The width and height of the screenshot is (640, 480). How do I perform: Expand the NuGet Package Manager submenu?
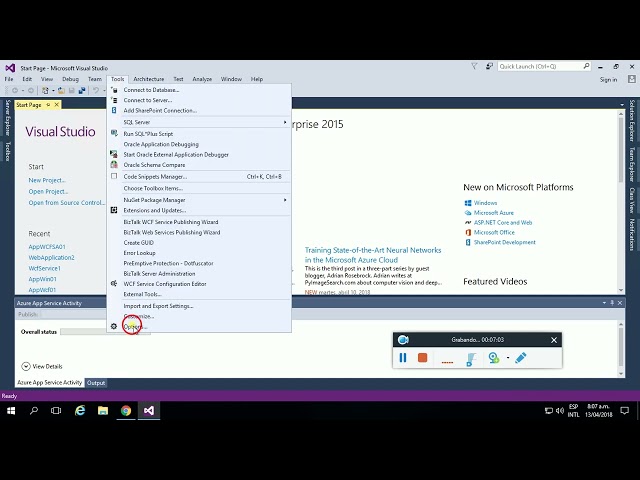point(285,200)
